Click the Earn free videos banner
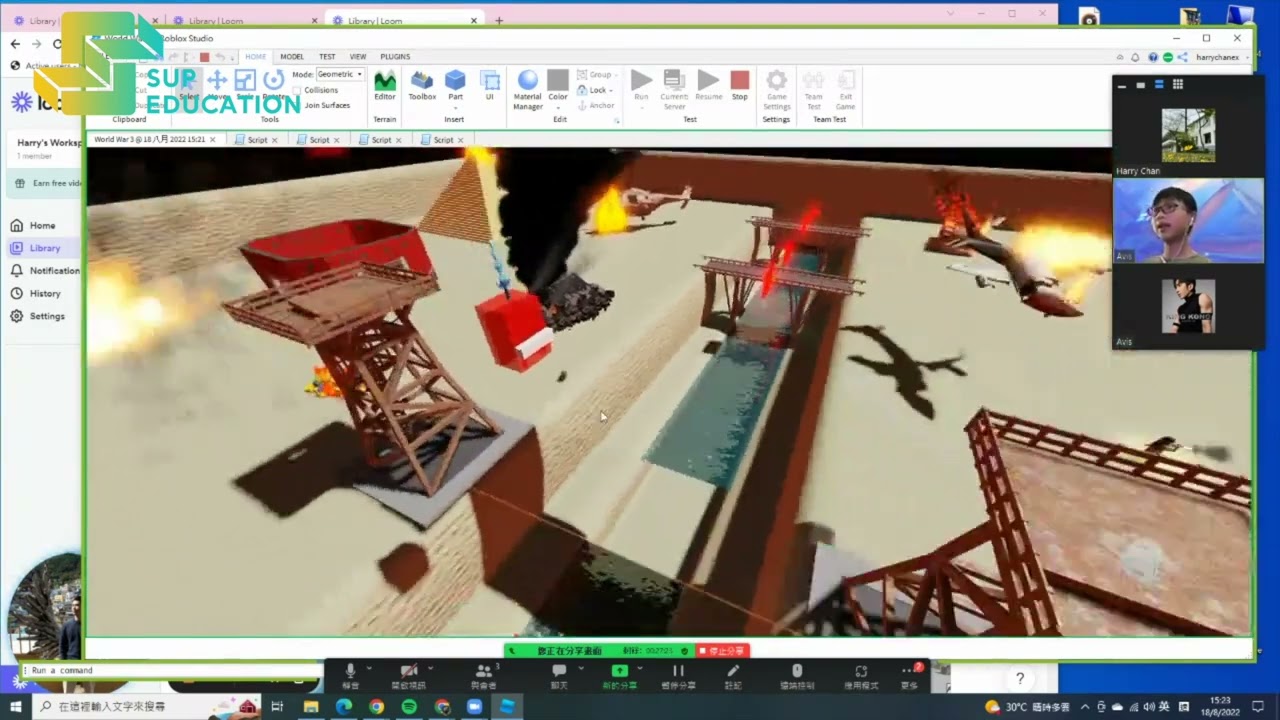This screenshot has height=720, width=1280. coord(46,184)
